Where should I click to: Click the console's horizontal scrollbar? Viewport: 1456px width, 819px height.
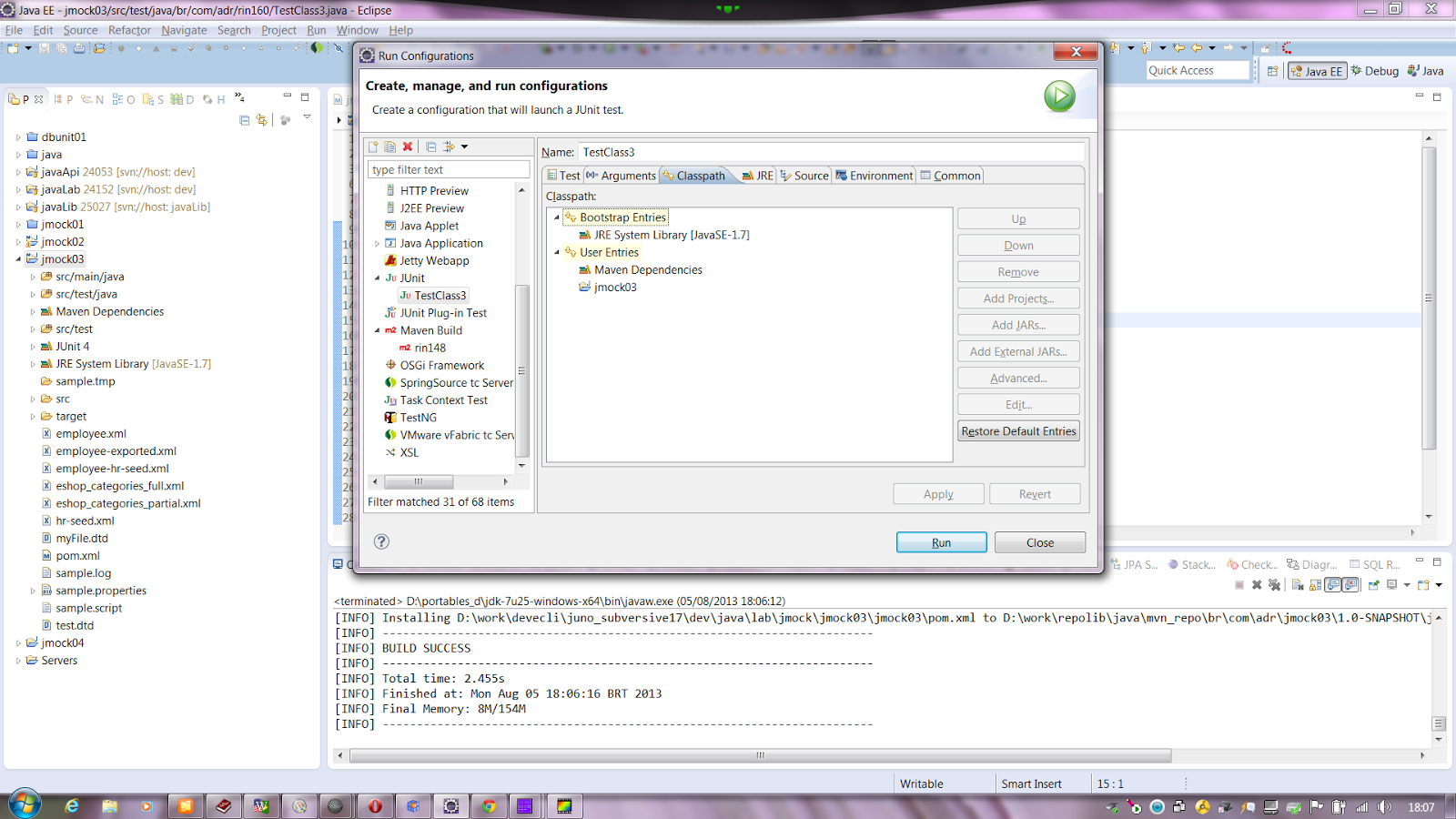point(760,755)
